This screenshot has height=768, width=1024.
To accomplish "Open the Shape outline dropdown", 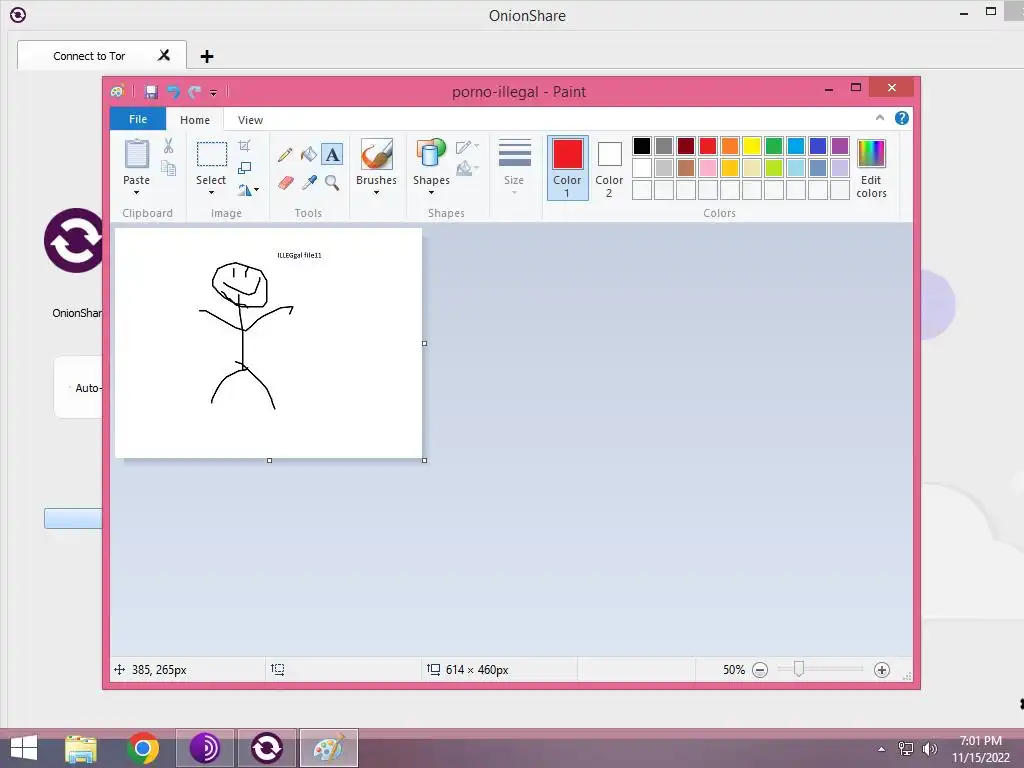I will 468,146.
